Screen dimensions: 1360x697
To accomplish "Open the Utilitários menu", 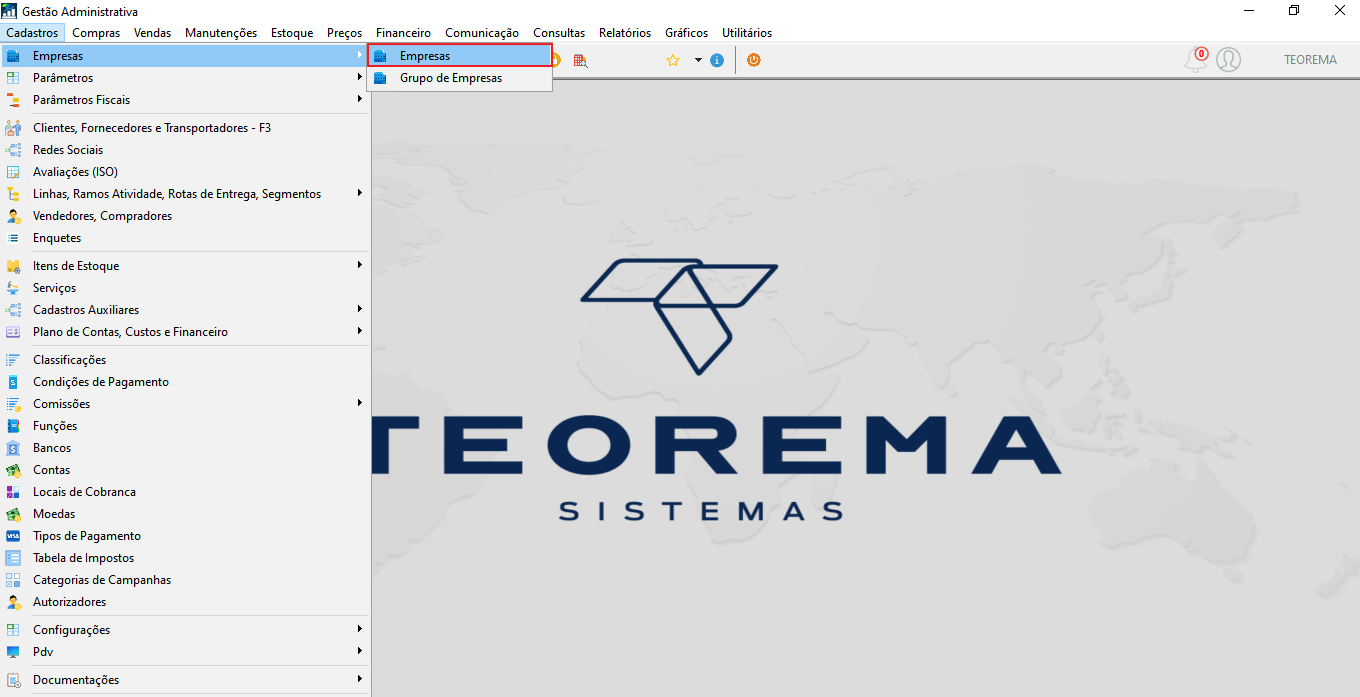I will (747, 33).
